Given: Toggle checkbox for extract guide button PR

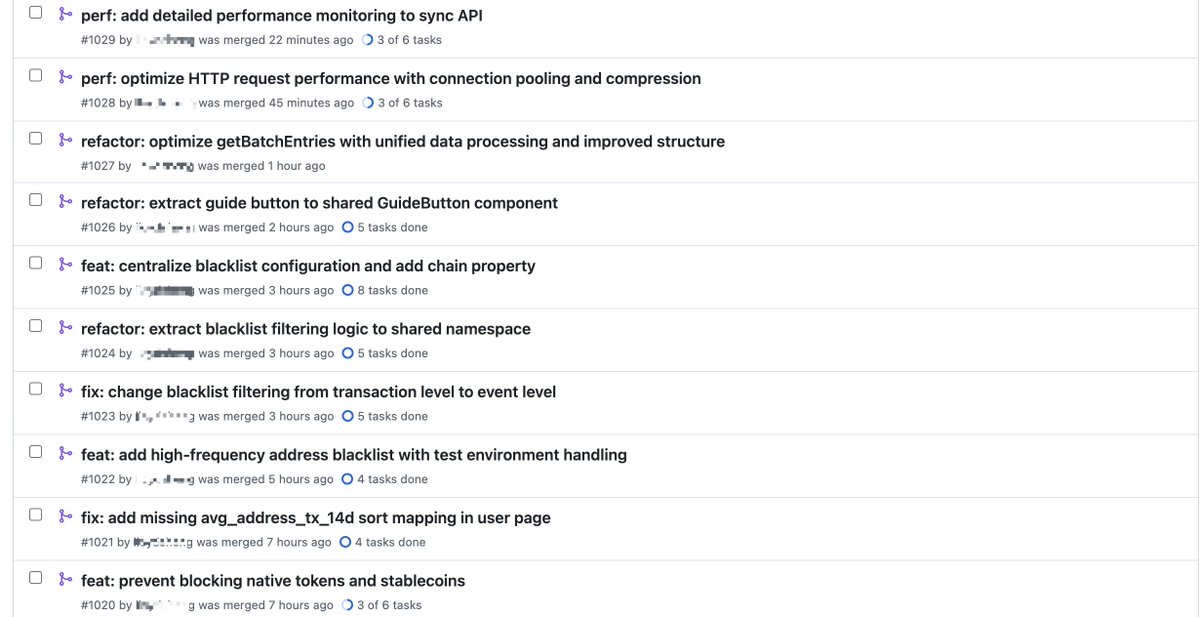Looking at the screenshot, I should (36, 200).
